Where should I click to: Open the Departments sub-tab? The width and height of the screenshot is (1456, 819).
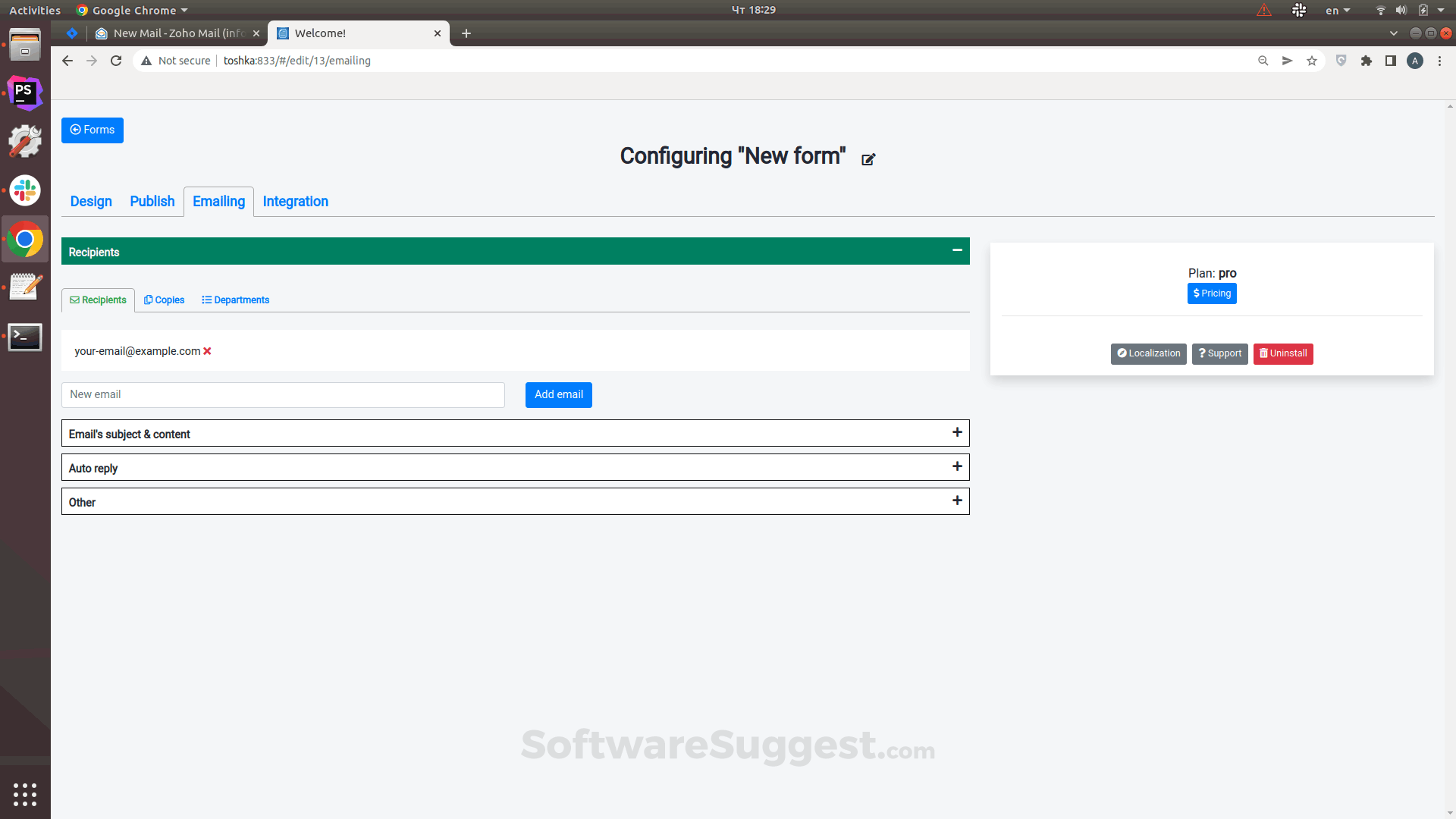click(235, 300)
